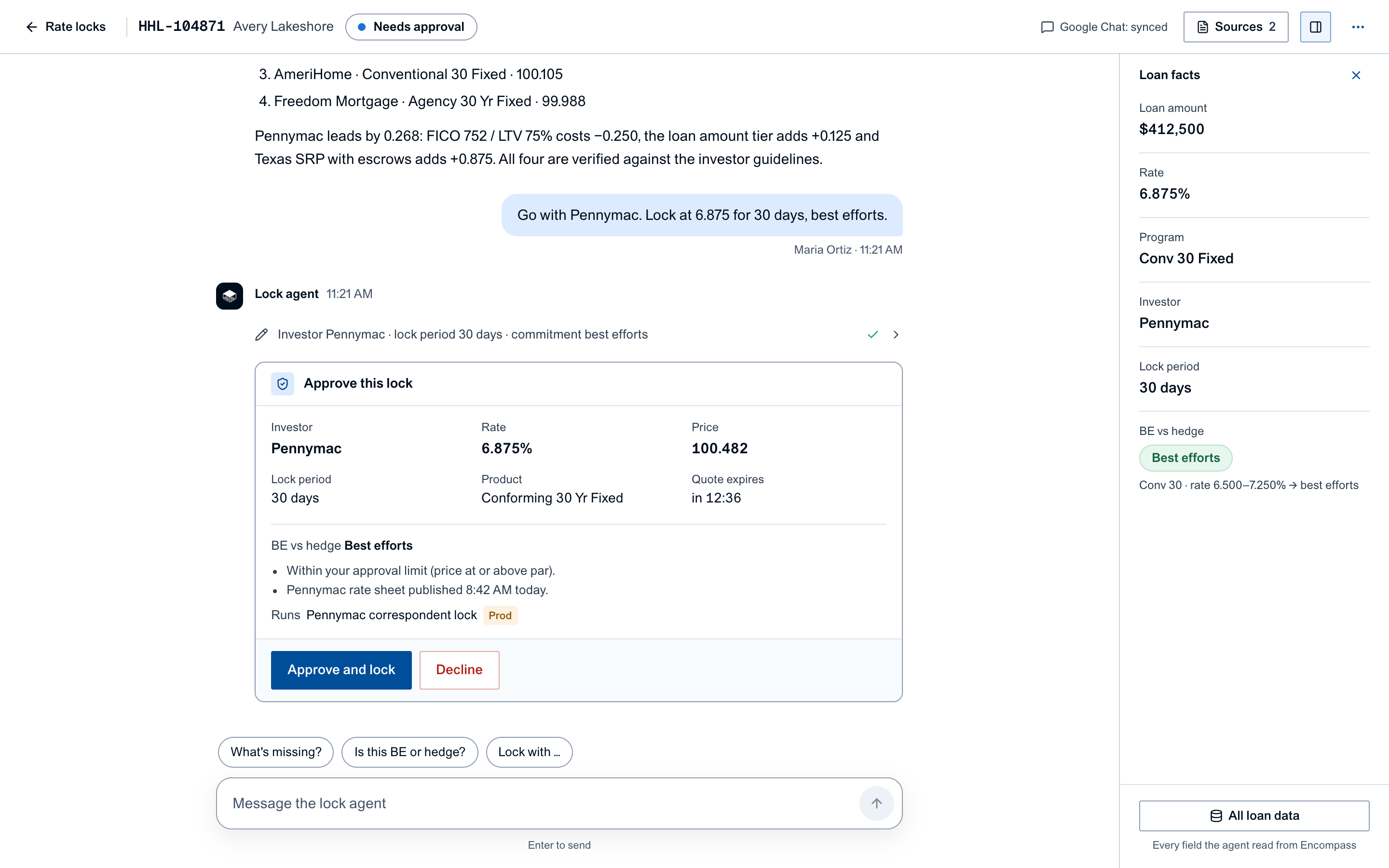Viewport: 1389px width, 868px height.
Task: Click the pencil edit icon beside Investor Pennymac
Action: (x=262, y=335)
